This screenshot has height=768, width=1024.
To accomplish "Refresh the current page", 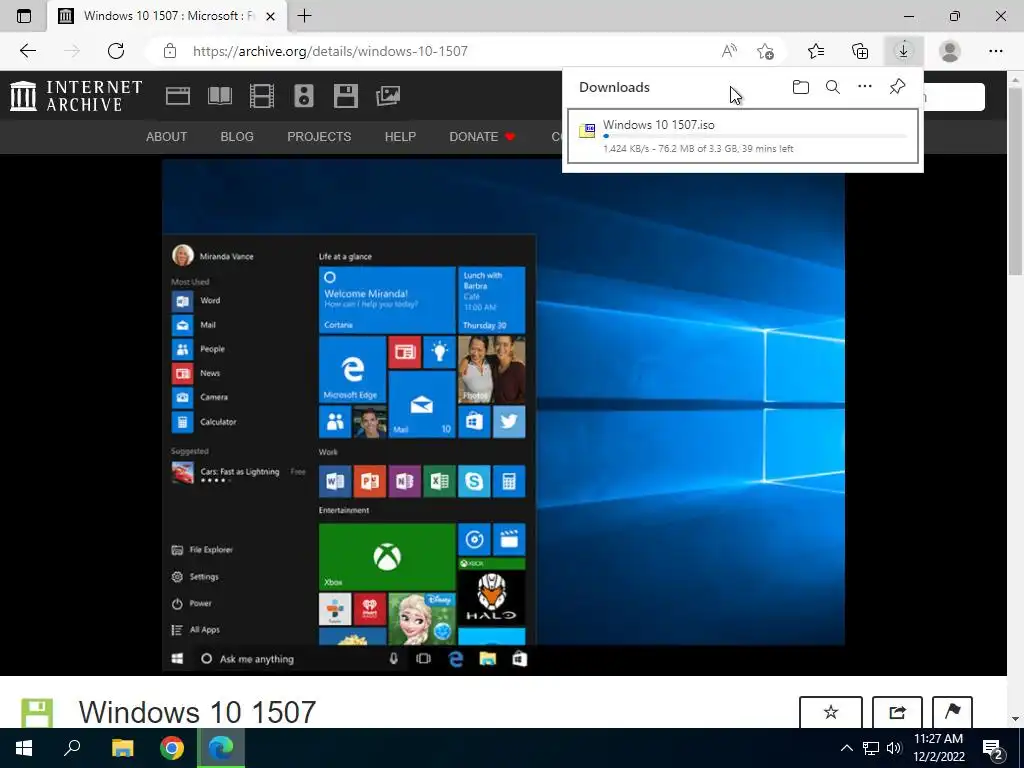I will click(x=116, y=51).
